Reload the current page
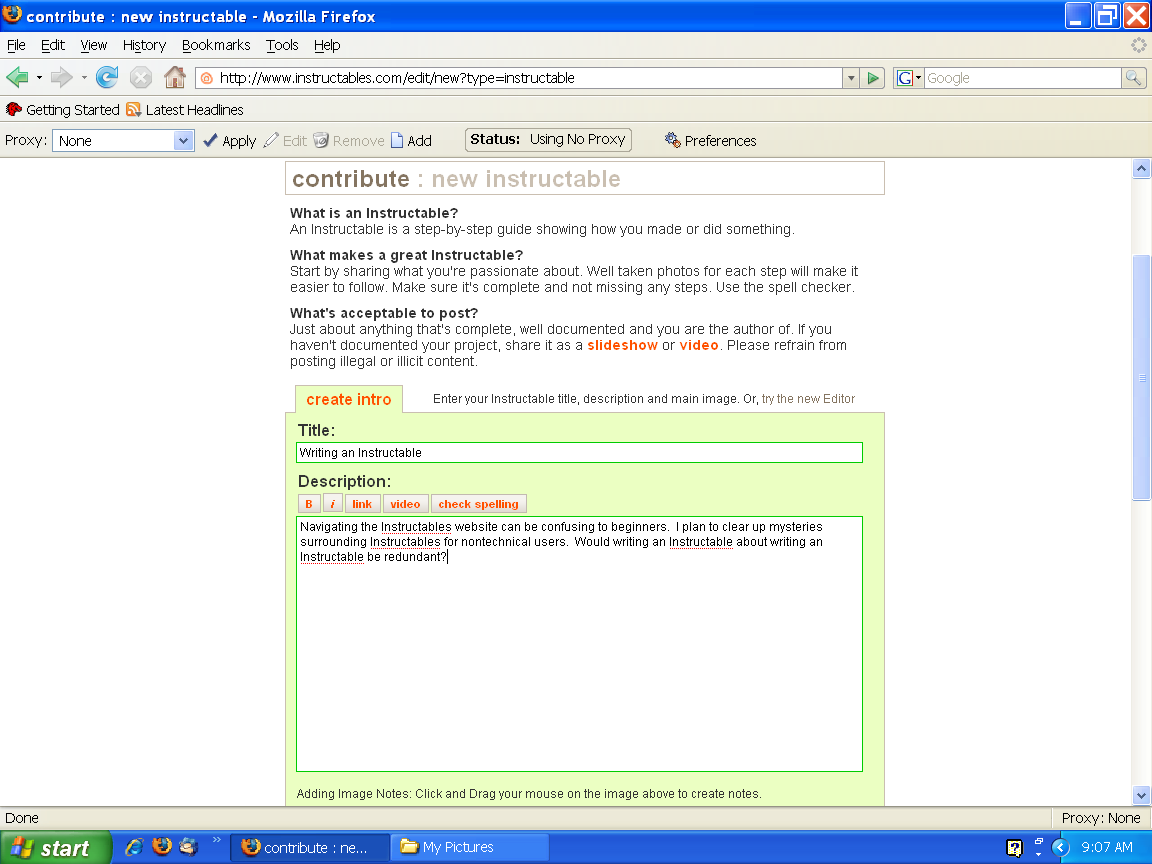The height and width of the screenshot is (864, 1152). point(106,77)
